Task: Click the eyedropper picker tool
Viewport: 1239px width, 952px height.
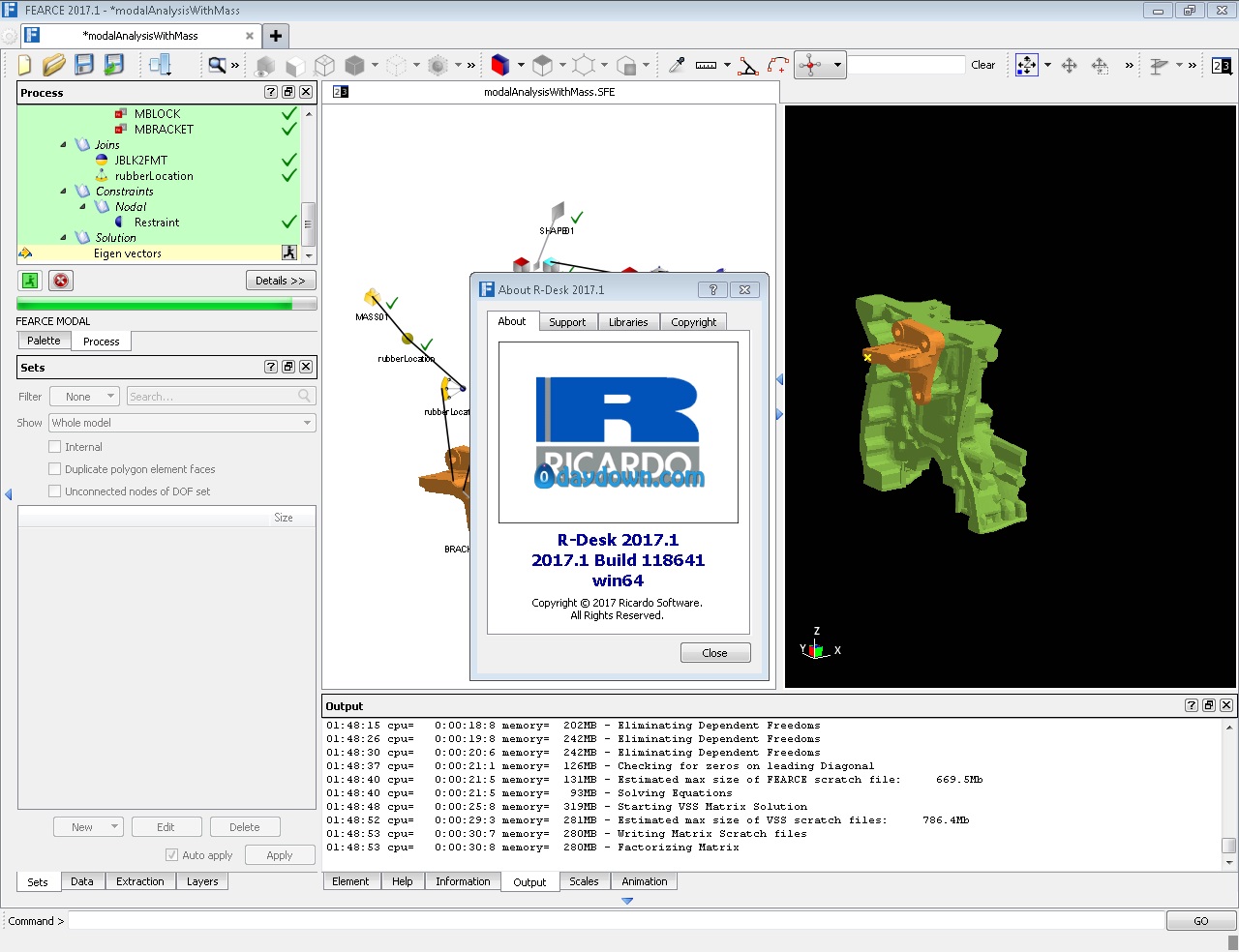Action: [677, 65]
